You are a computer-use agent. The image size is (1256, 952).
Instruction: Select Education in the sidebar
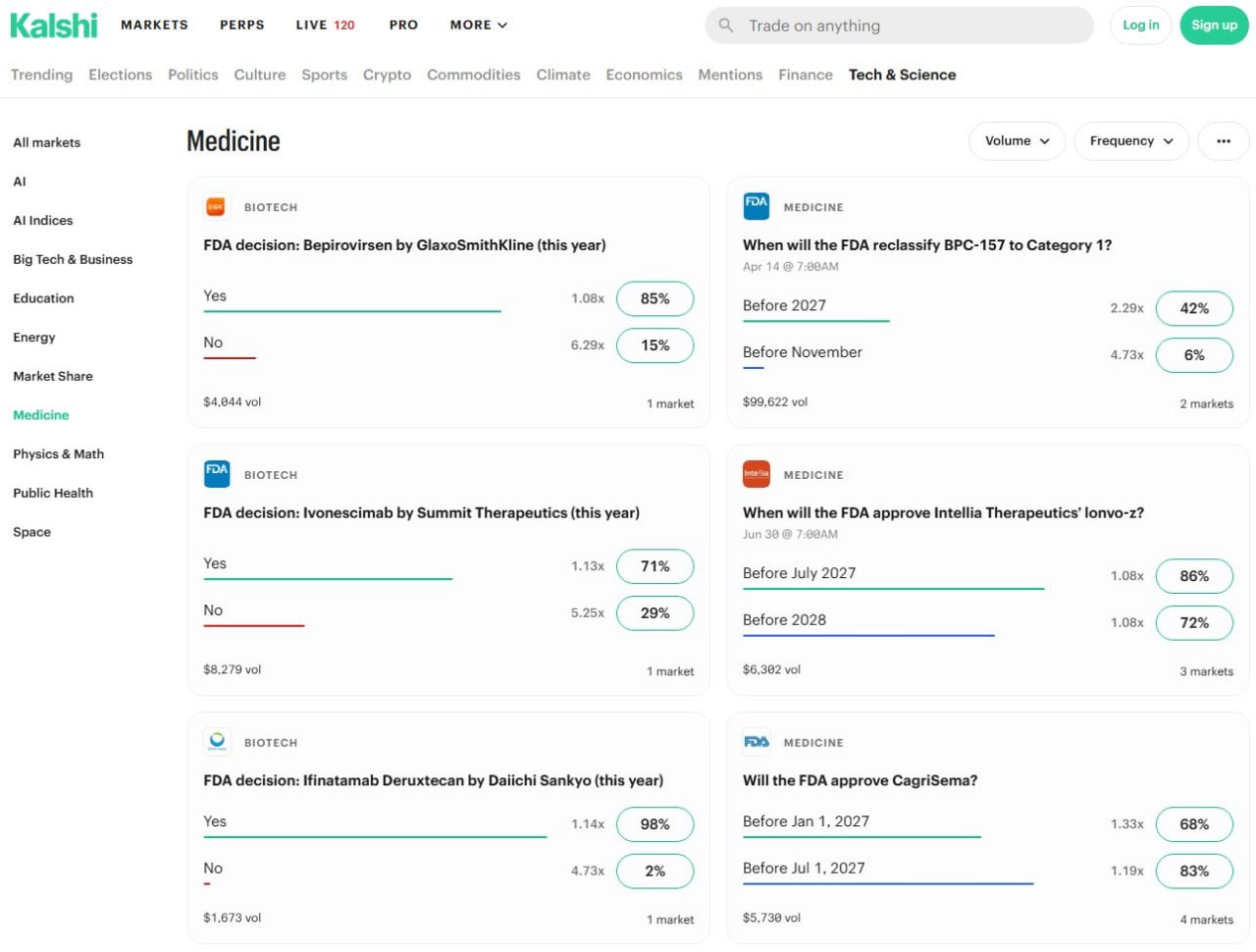[43, 298]
